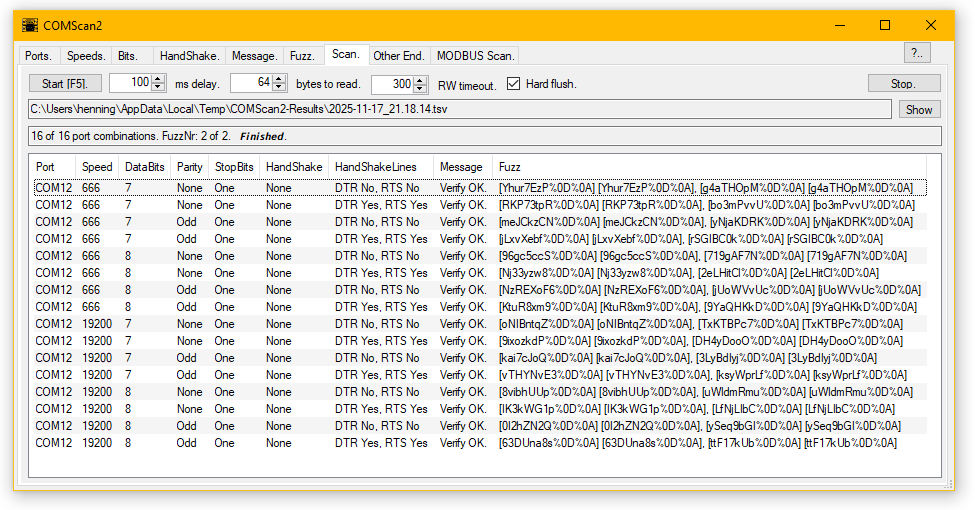The image size is (975, 510).
Task: Select the Scan tab
Action: tap(346, 54)
